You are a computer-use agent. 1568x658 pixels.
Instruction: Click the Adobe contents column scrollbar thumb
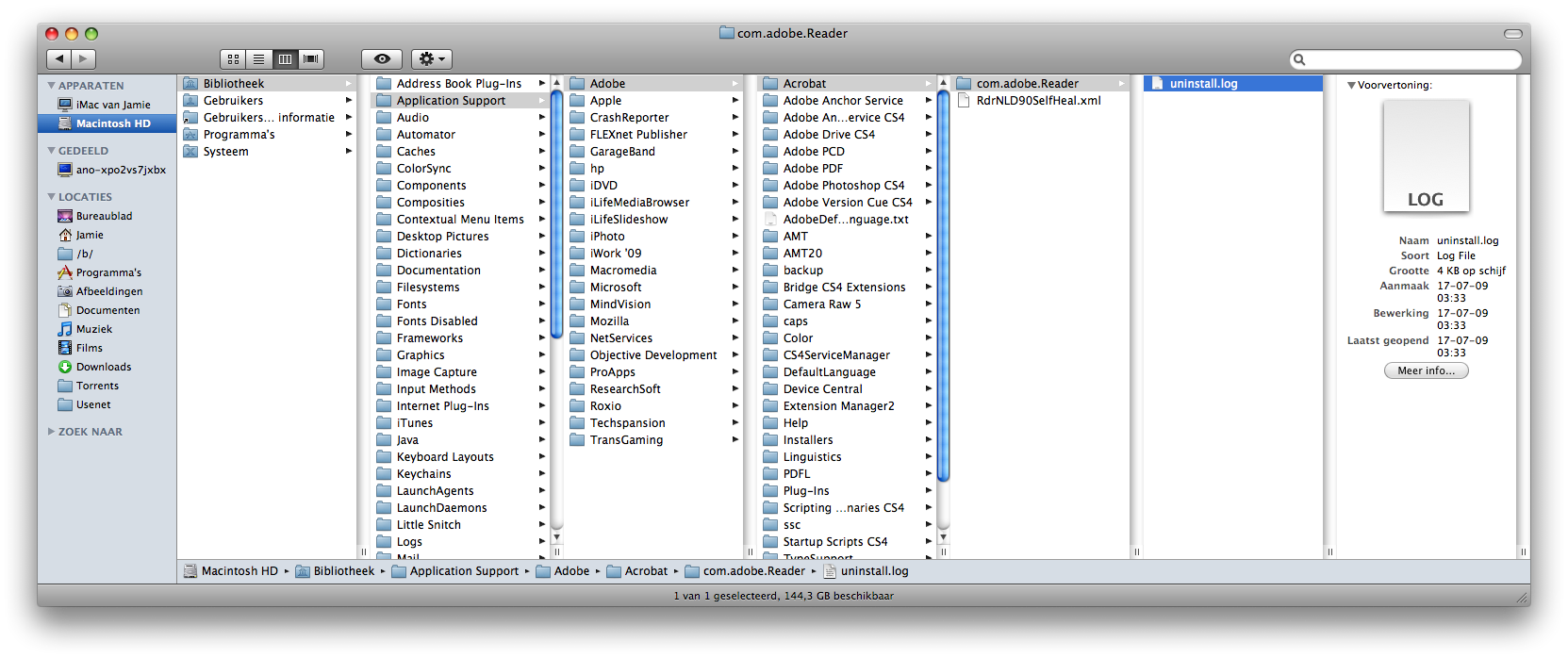(x=944, y=284)
